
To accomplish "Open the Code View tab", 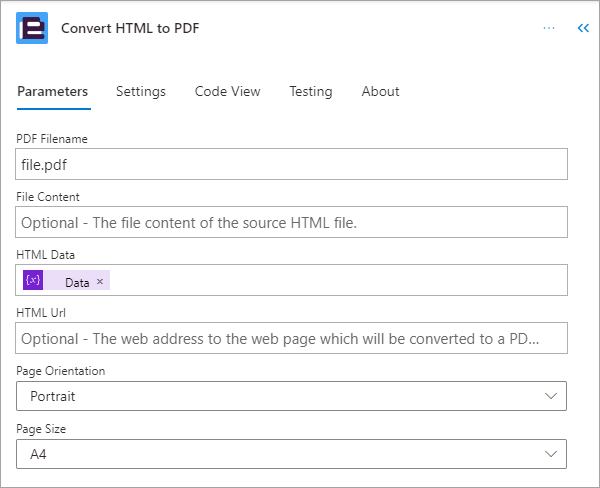I will pyautogui.click(x=228, y=91).
